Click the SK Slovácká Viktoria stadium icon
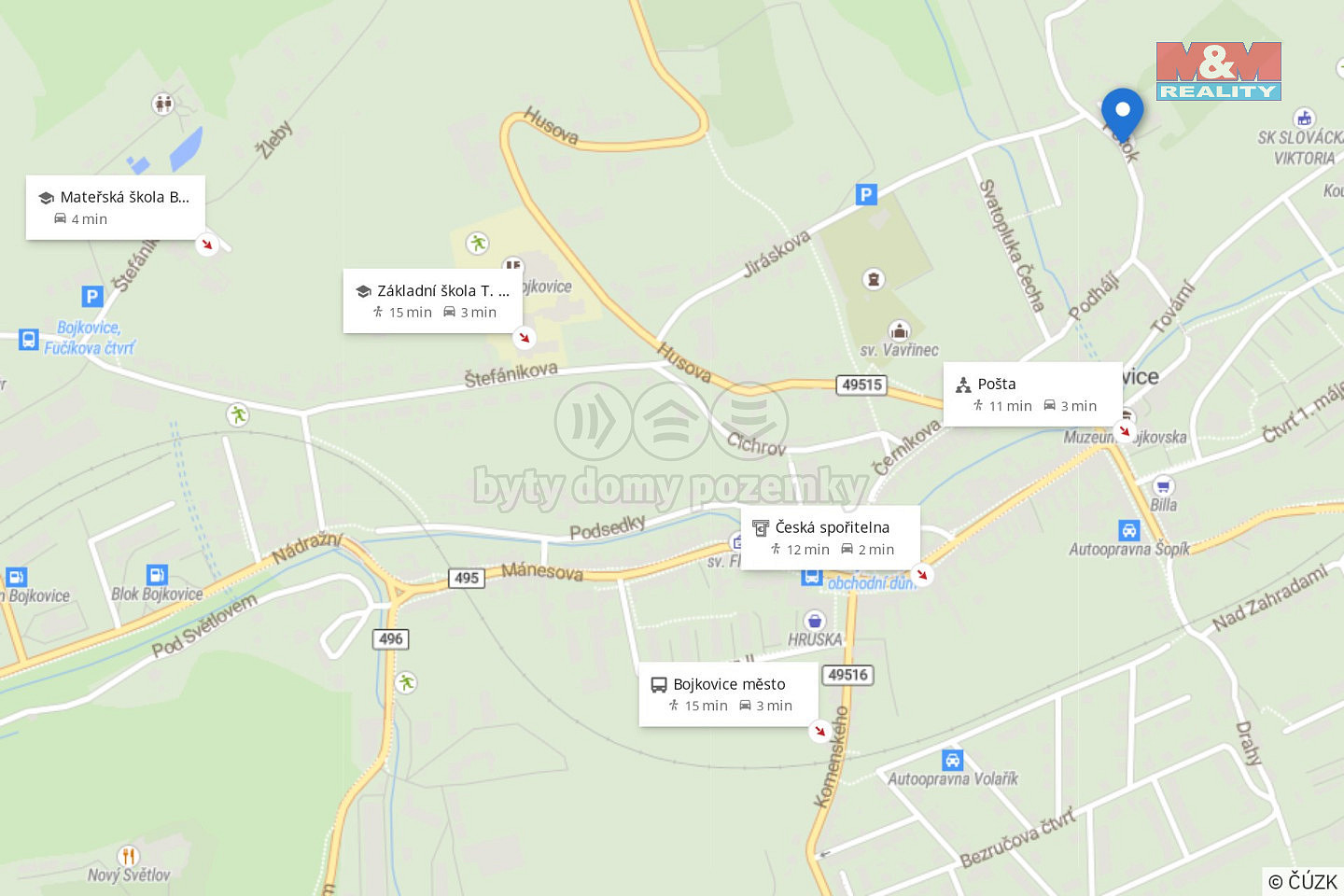1344x896 pixels. tap(1304, 118)
